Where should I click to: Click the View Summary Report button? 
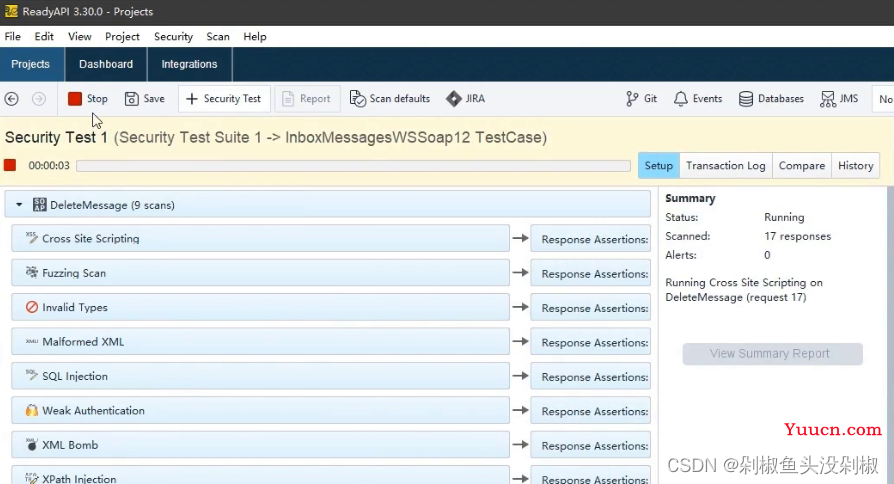773,353
